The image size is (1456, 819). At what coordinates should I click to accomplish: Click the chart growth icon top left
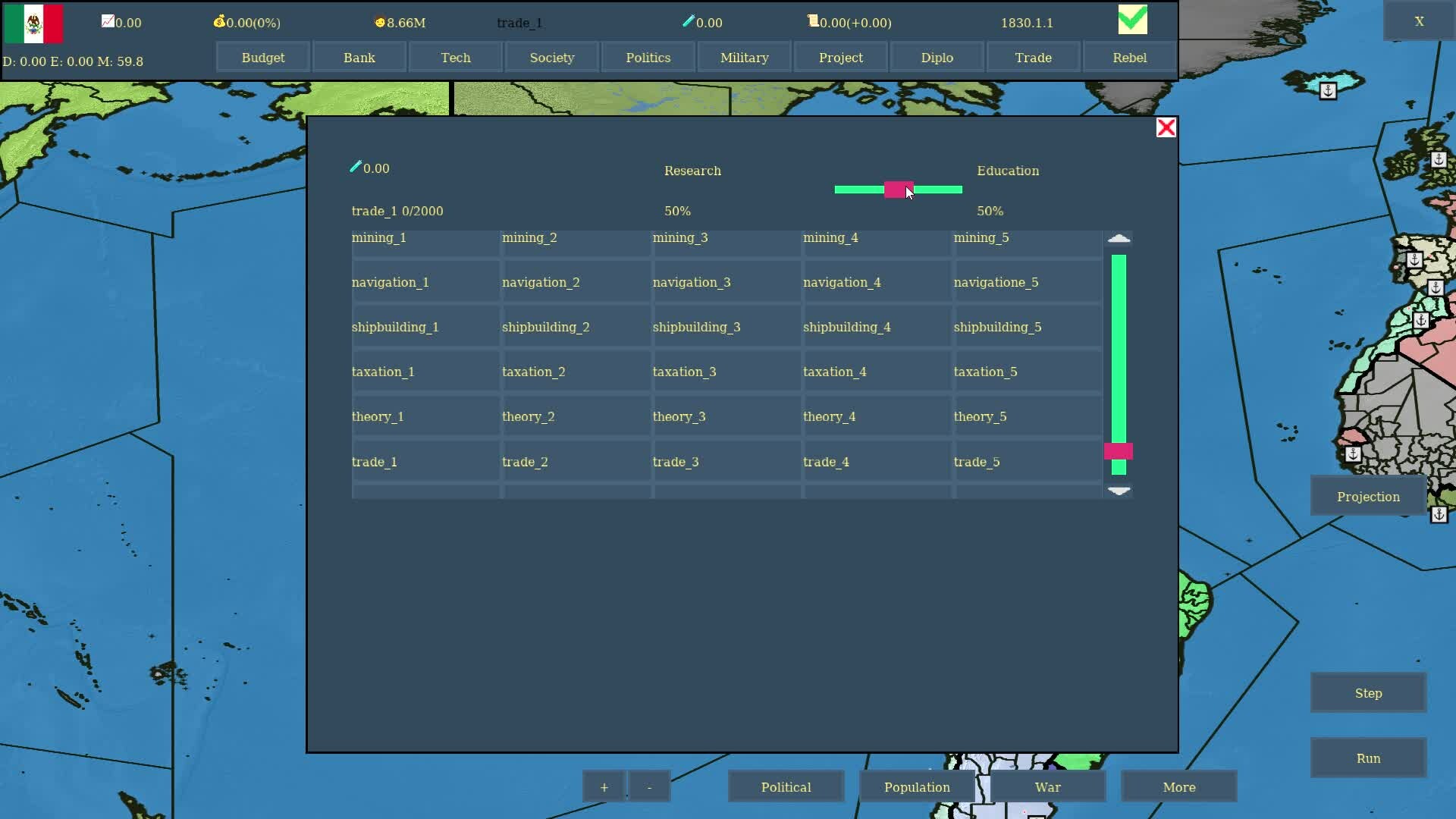[108, 21]
